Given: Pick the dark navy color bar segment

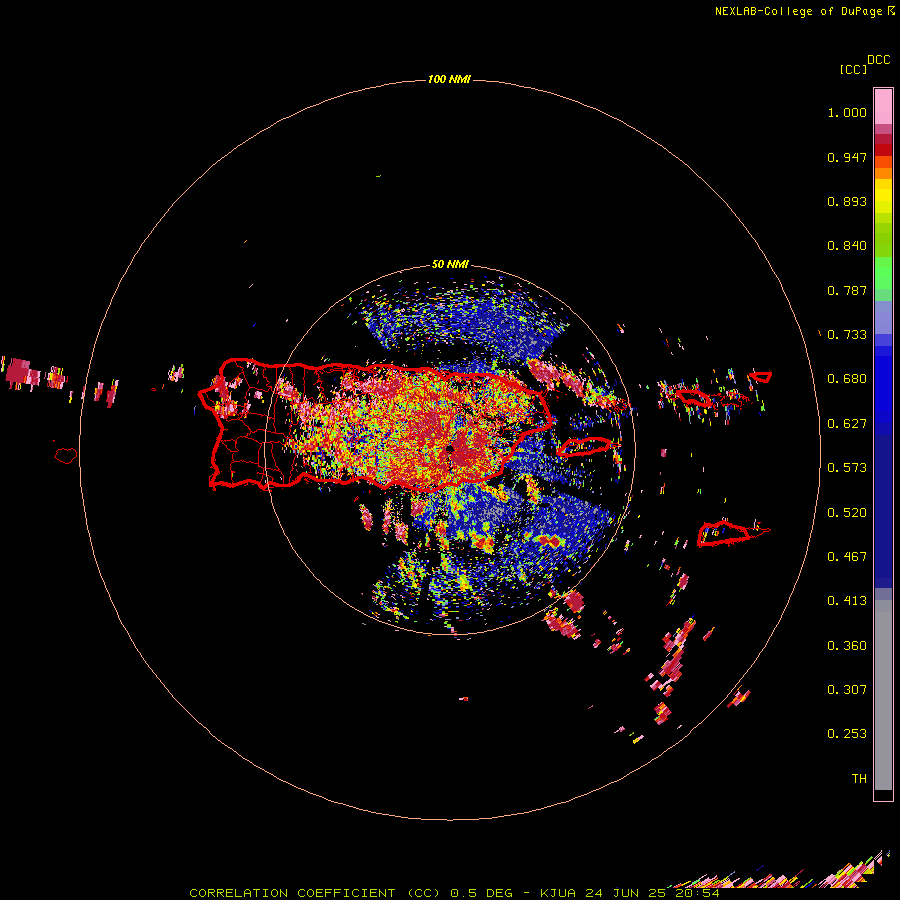Looking at the screenshot, I should [883, 511].
